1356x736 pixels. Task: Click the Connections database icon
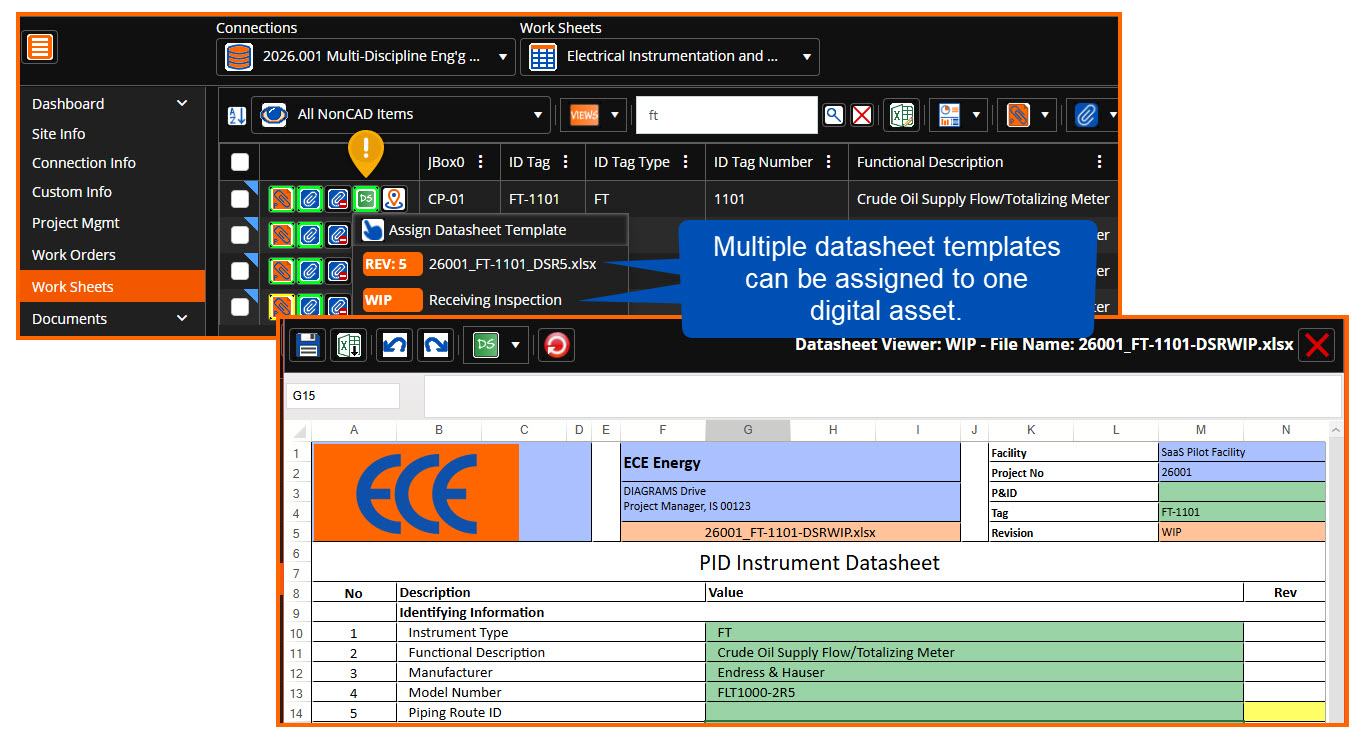(x=239, y=57)
